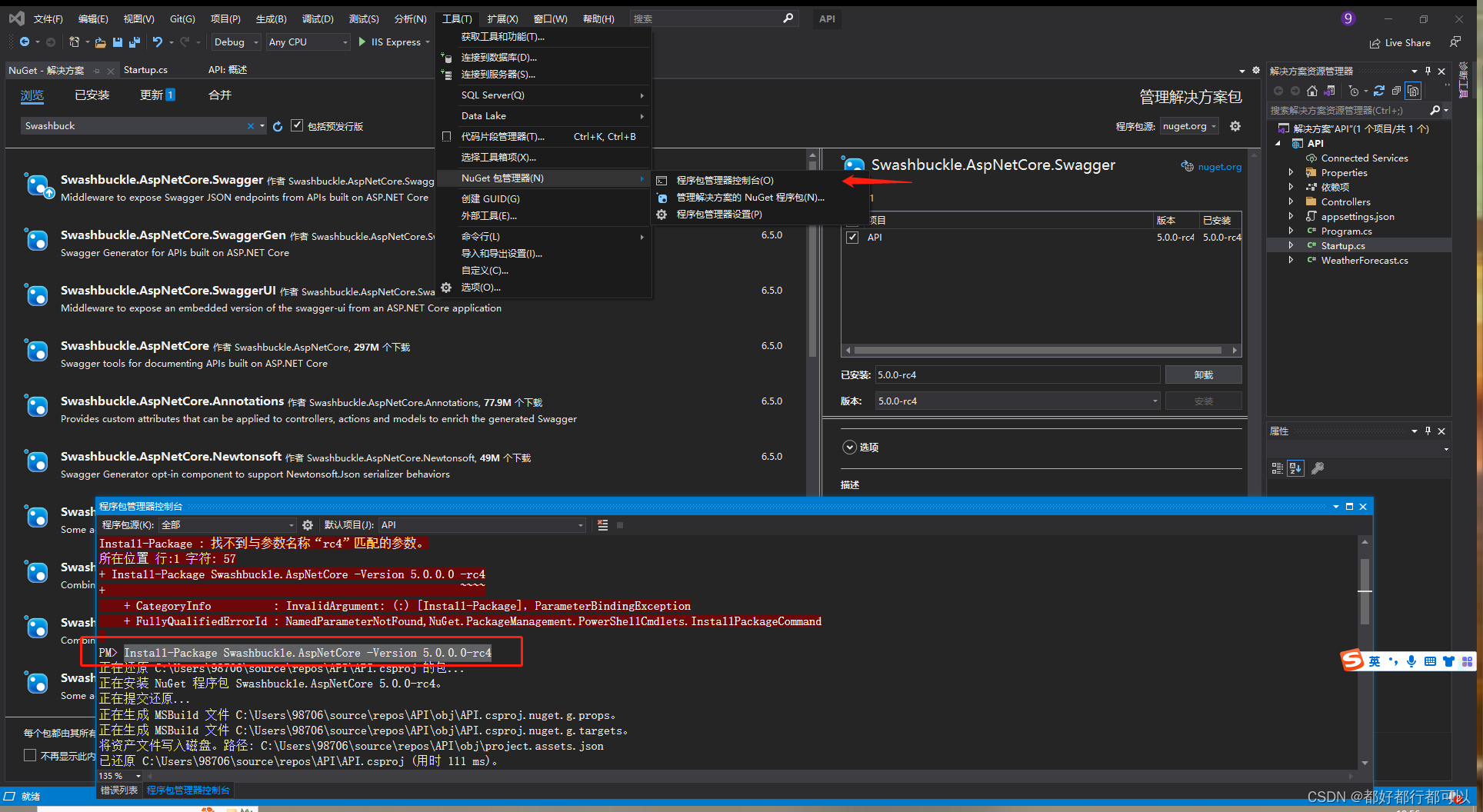Clear the Swashbuck search text X
The height and width of the screenshot is (812, 1483).
click(x=251, y=126)
